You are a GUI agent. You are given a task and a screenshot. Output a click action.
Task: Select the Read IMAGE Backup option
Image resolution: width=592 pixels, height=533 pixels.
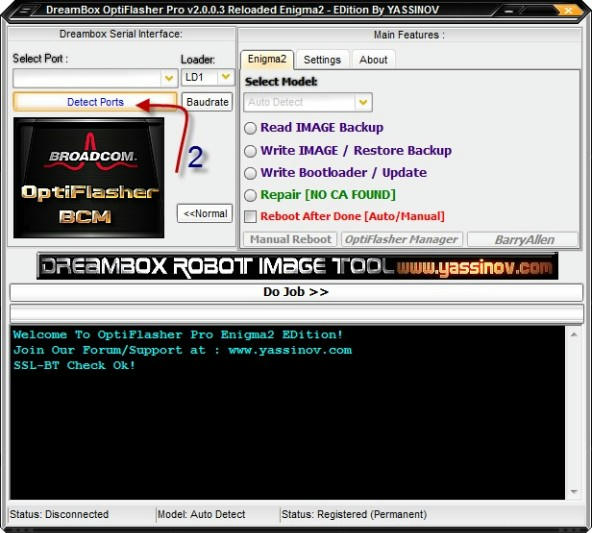[250, 128]
